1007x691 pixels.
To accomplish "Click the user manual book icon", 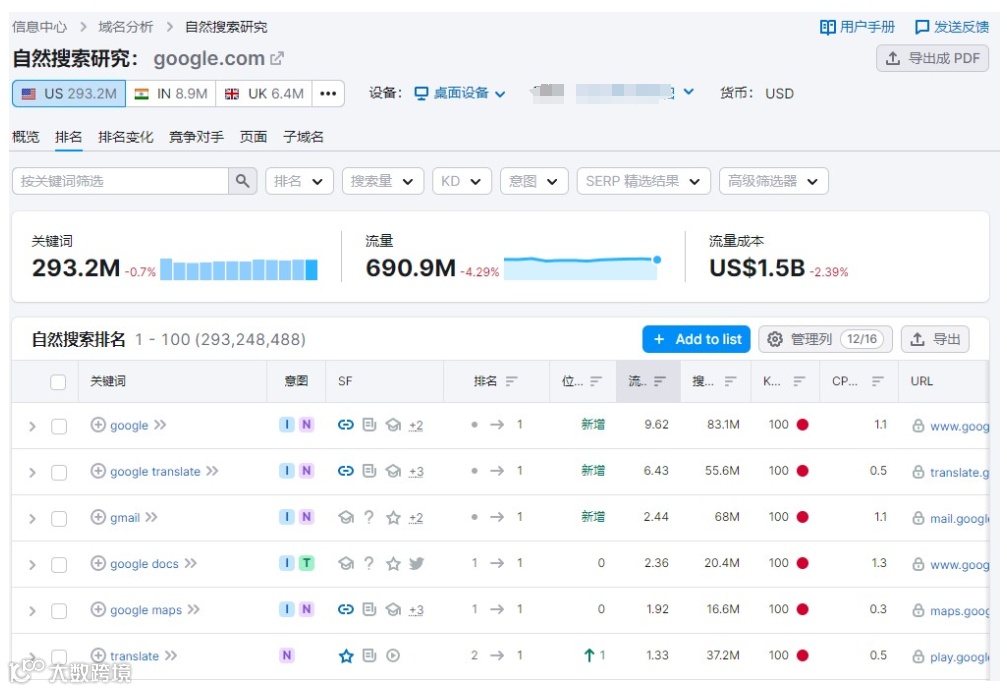I will click(828, 27).
